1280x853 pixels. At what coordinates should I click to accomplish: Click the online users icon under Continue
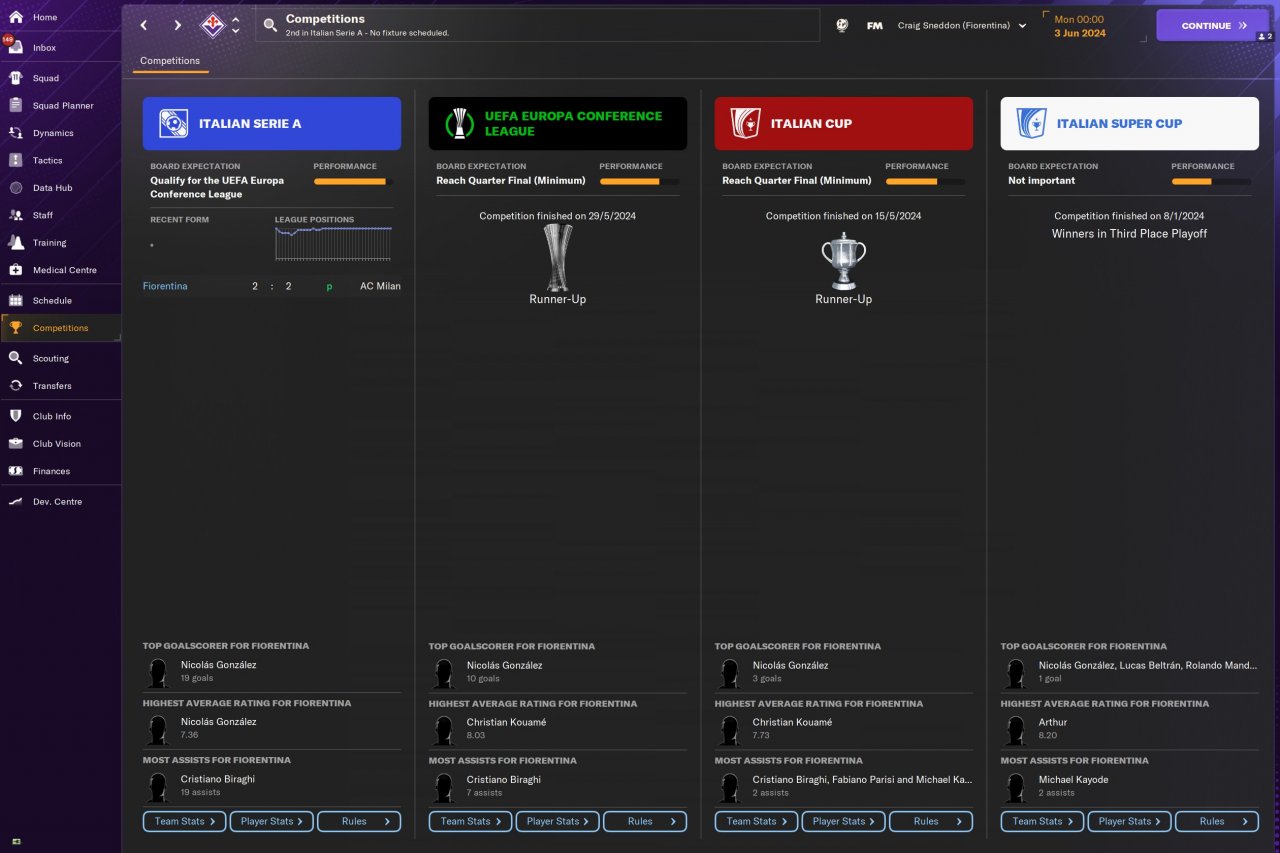1265,37
